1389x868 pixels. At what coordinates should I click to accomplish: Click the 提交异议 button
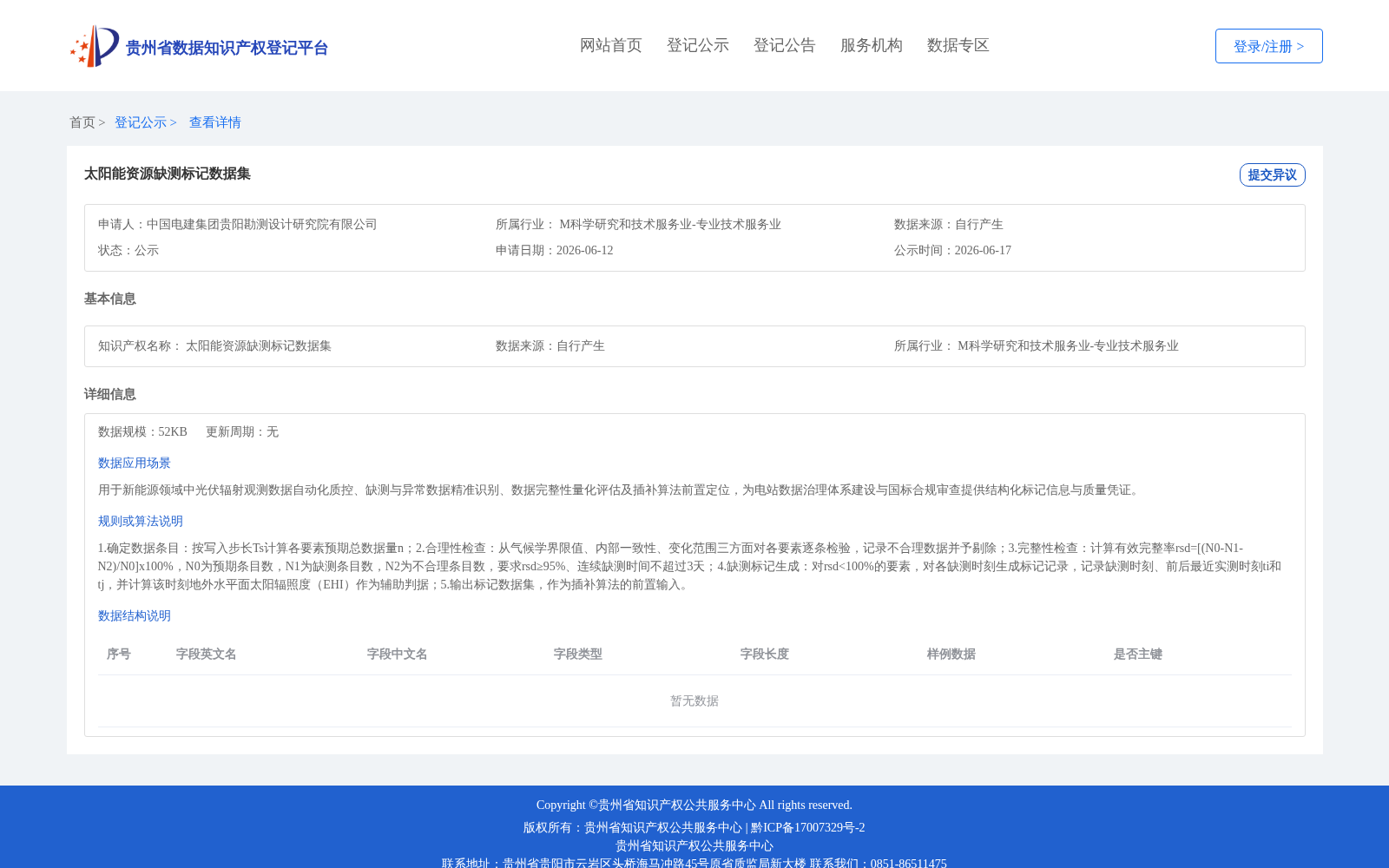pos(1272,174)
